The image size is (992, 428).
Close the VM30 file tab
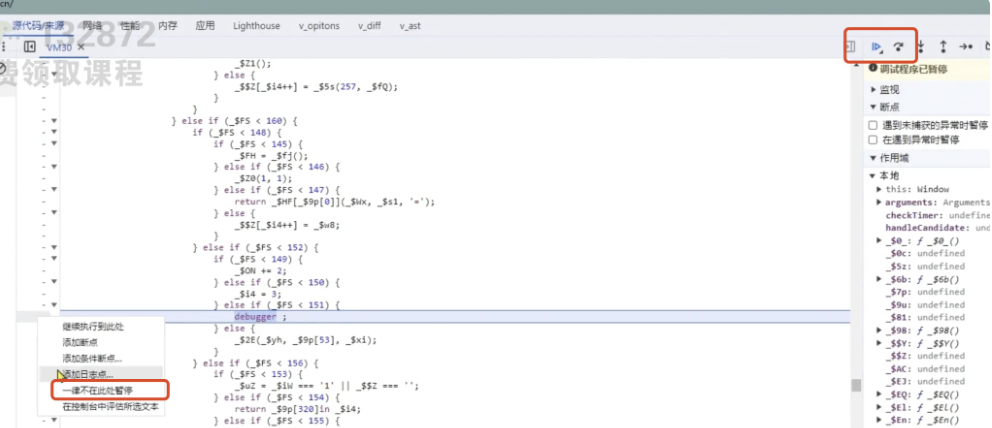pos(81,47)
